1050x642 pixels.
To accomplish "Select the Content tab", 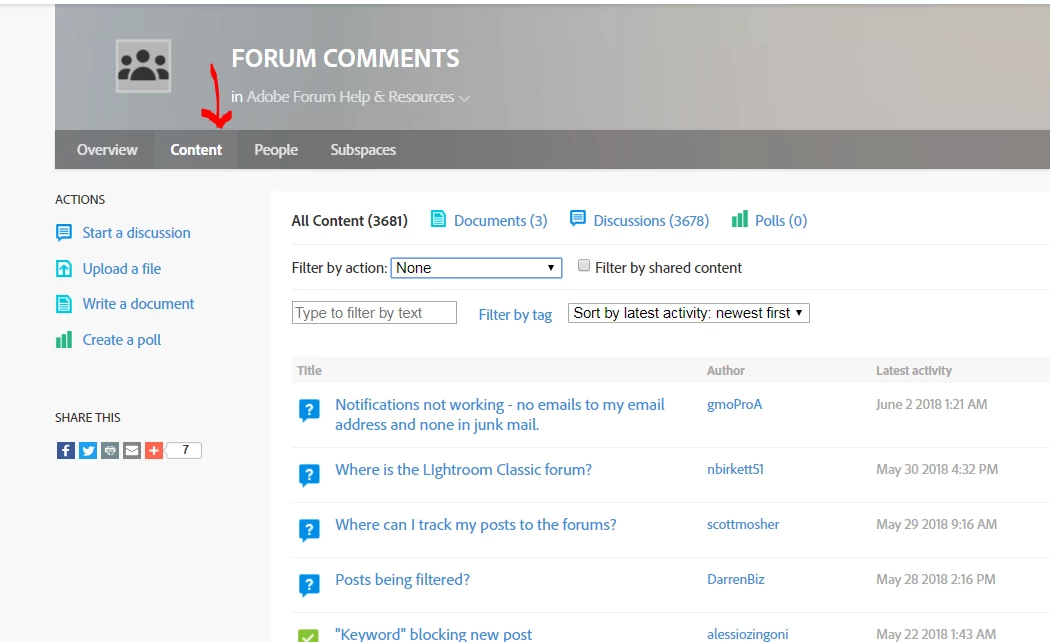I will coord(196,150).
